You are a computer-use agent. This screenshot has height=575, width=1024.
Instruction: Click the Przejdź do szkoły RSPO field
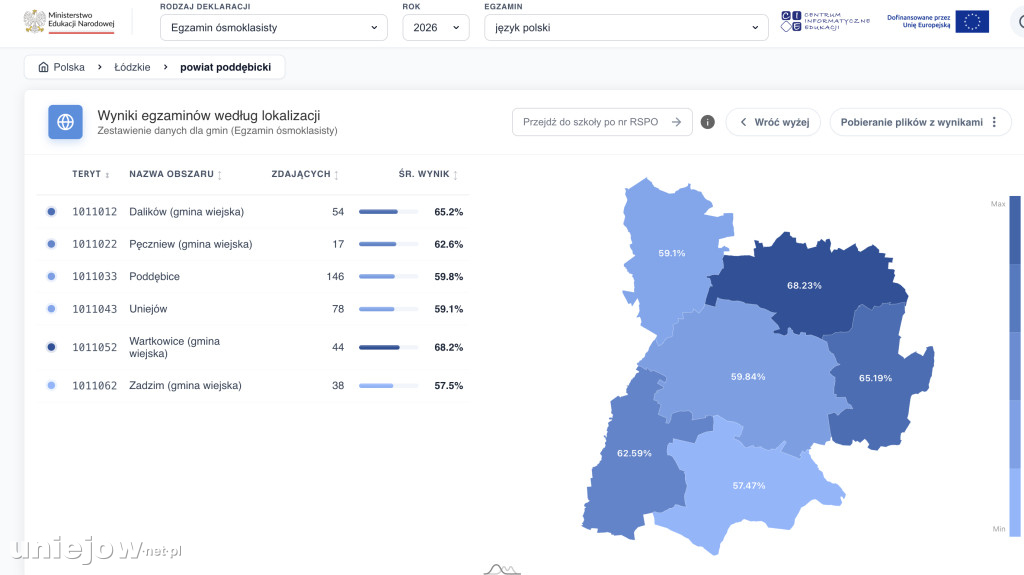[x=602, y=122]
